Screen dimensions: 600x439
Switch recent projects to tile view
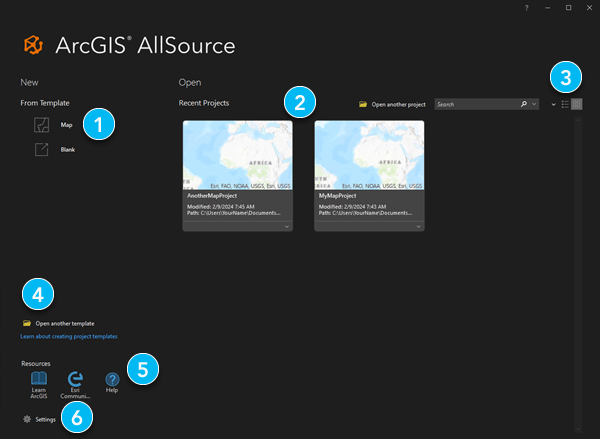tap(577, 104)
